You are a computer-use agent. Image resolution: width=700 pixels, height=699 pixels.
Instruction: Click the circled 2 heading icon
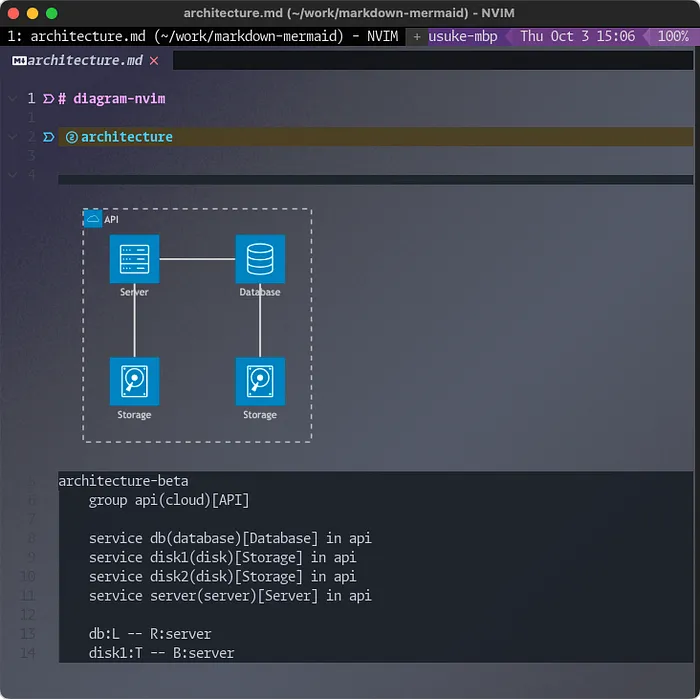tap(71, 137)
